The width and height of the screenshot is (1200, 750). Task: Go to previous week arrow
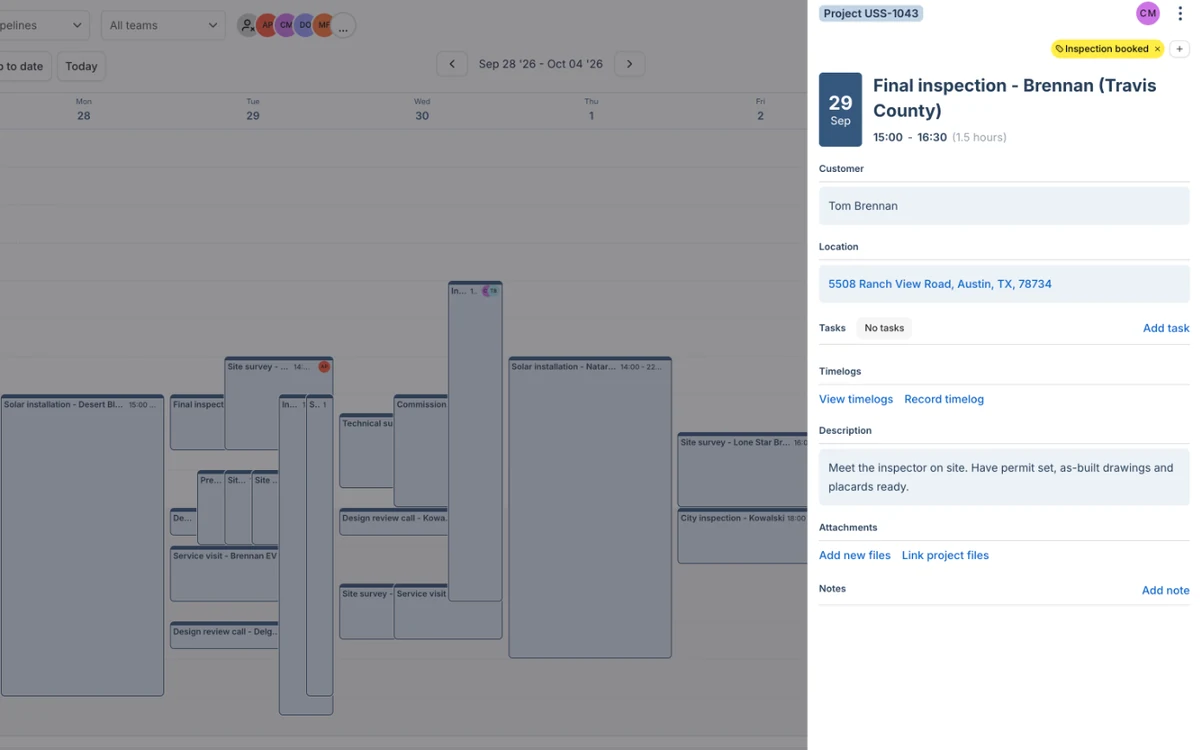452,64
